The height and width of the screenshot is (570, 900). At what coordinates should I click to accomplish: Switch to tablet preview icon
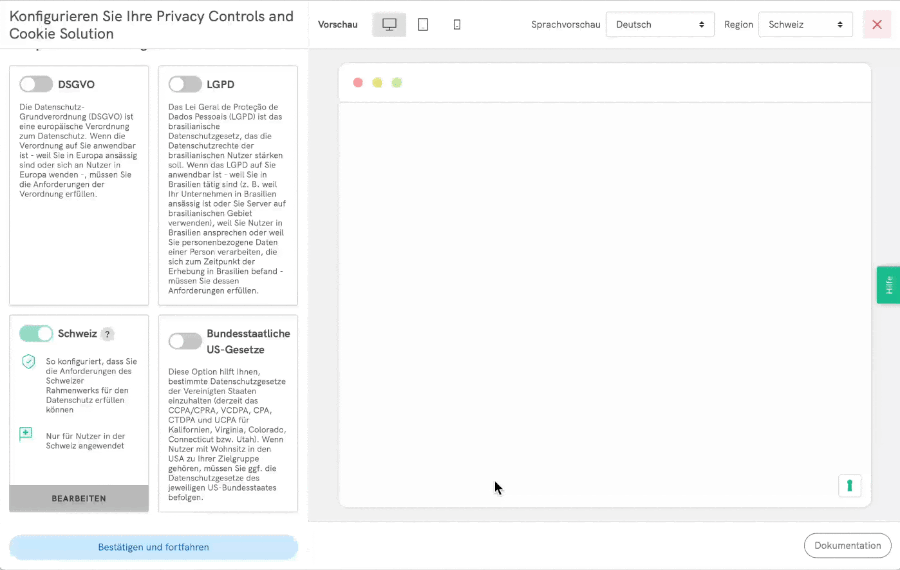coord(423,25)
